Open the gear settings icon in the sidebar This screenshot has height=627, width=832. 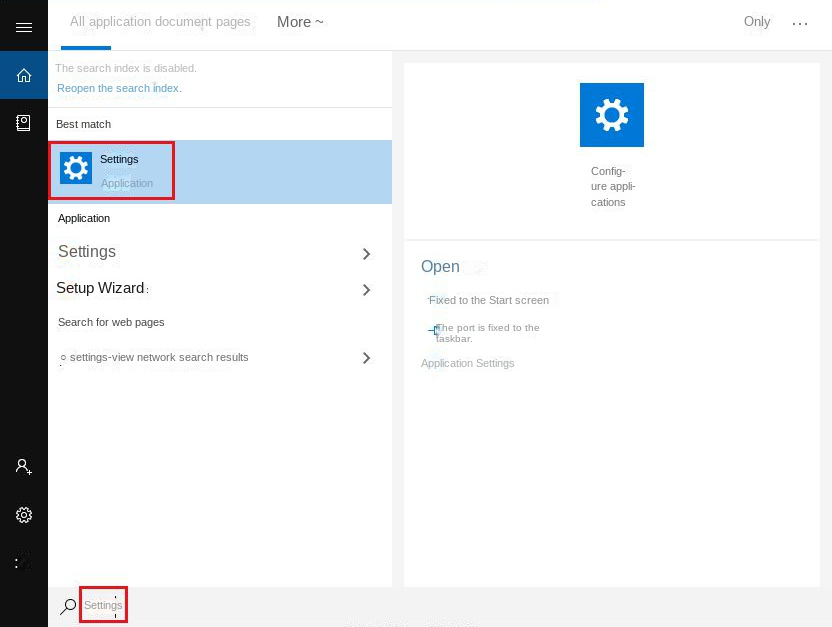(x=24, y=514)
